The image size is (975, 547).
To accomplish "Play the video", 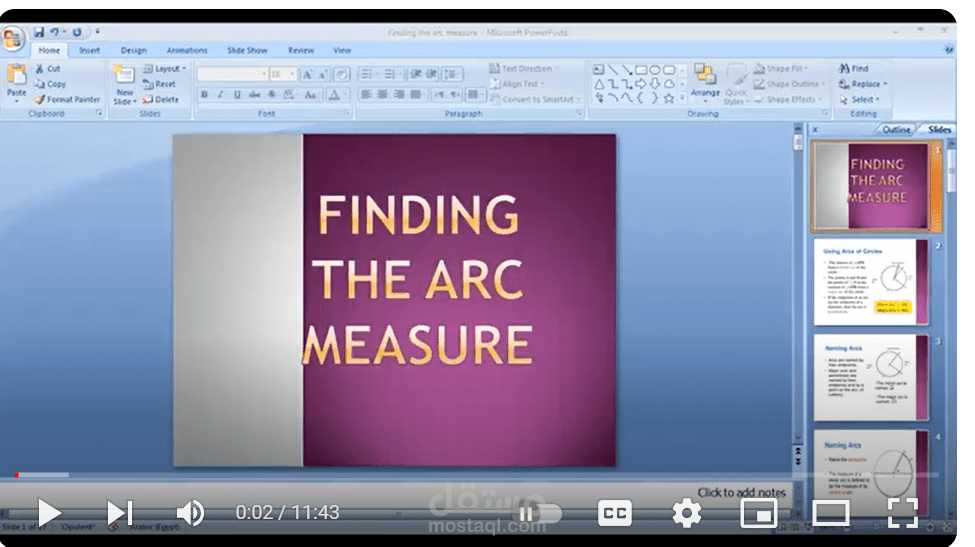I will pos(49,513).
